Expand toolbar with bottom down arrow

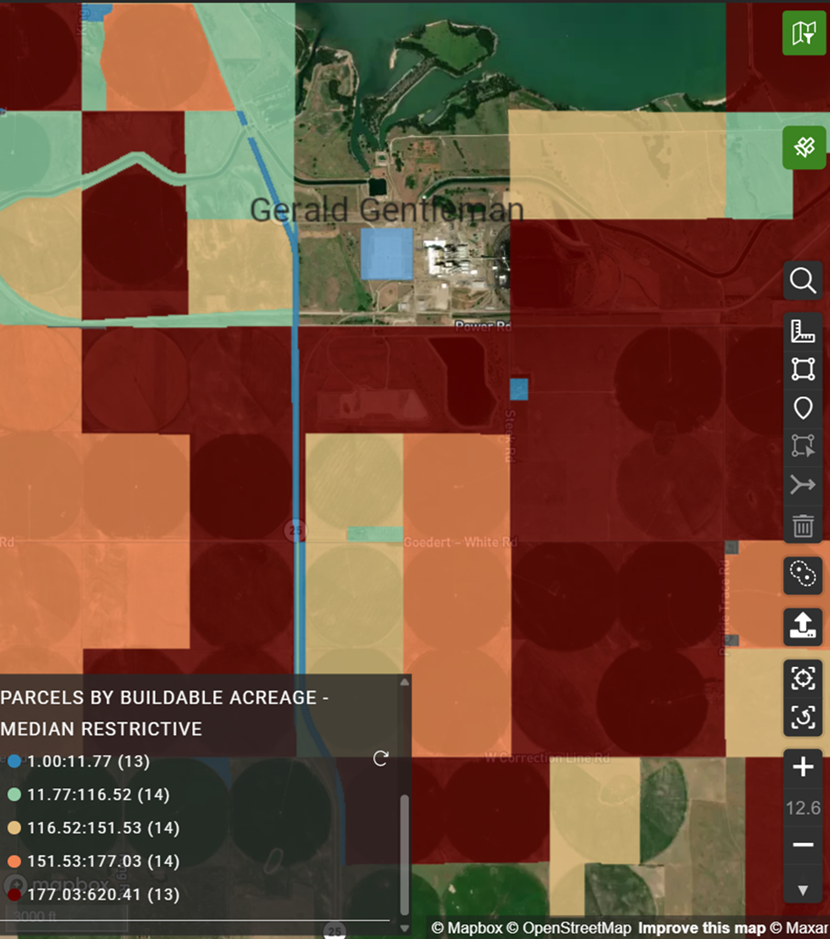pos(803,889)
